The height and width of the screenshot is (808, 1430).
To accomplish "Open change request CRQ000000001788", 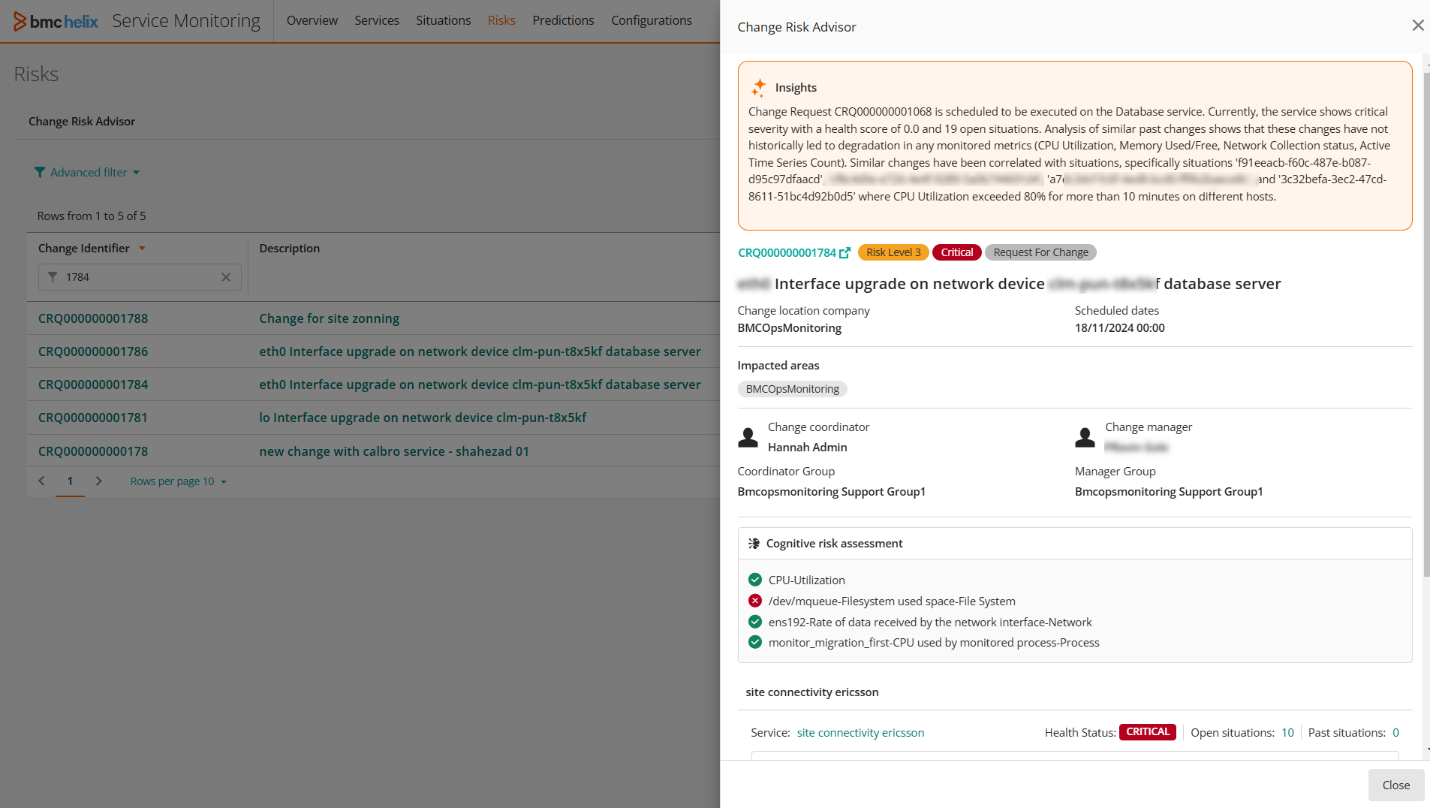I will point(93,319).
